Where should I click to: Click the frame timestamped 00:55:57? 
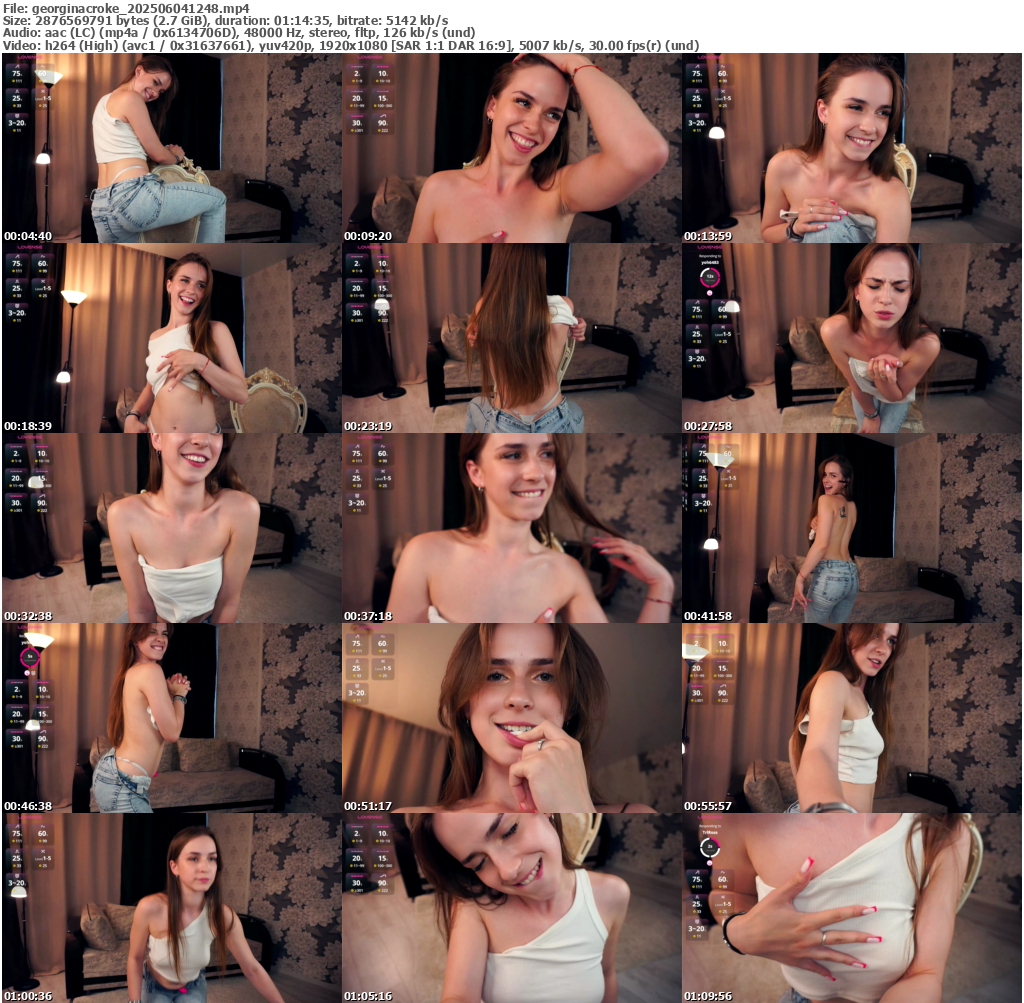pyautogui.click(x=851, y=718)
